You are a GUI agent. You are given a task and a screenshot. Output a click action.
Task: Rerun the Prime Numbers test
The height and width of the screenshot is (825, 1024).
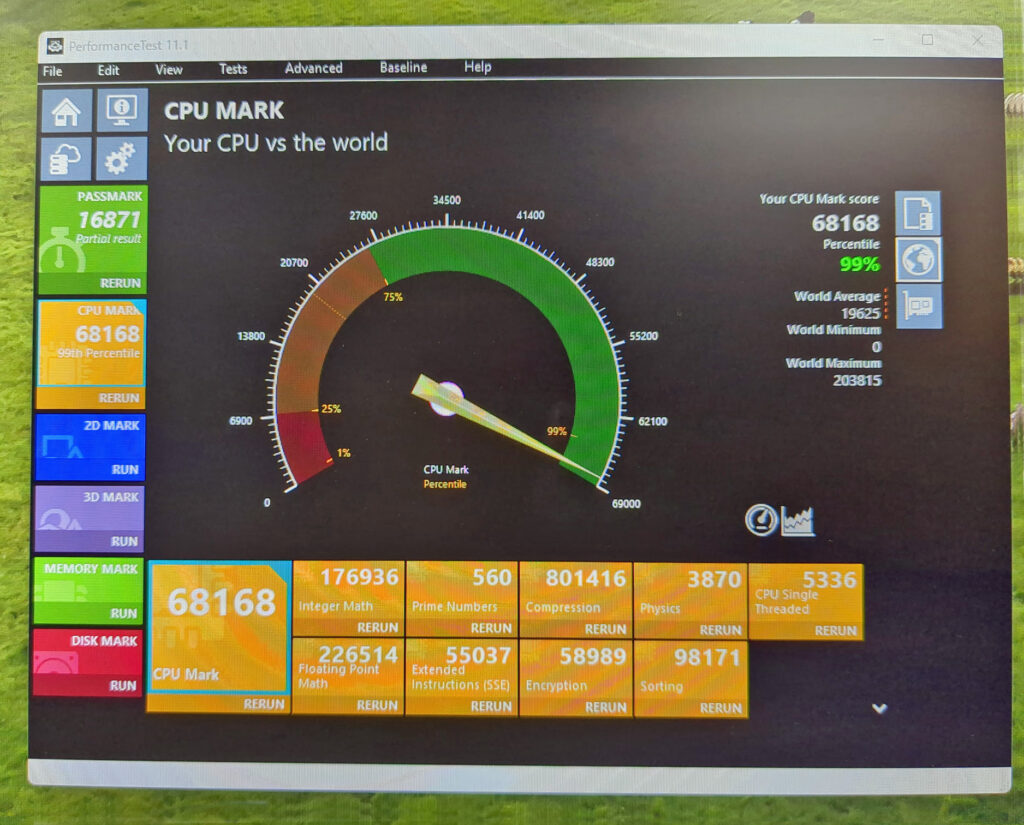[x=491, y=628]
